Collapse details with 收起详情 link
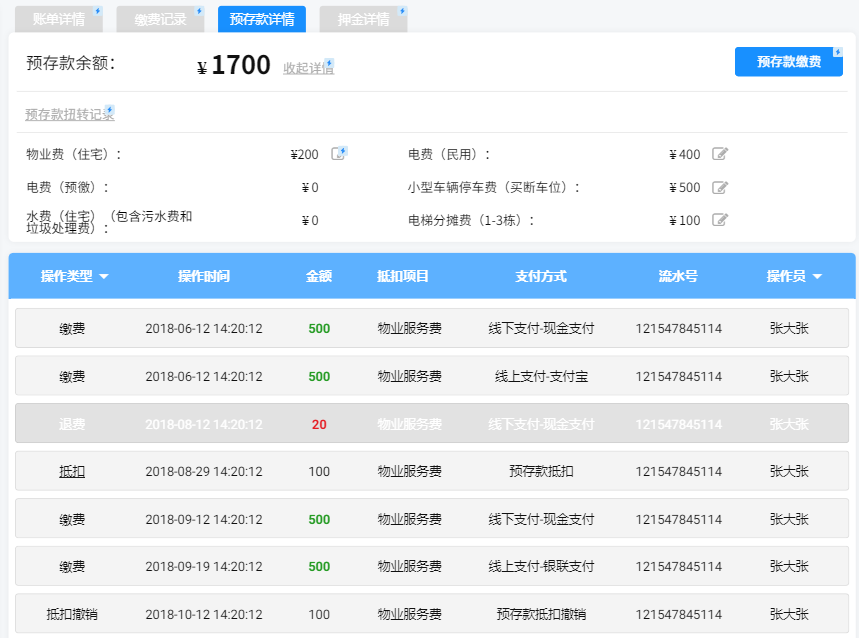859x638 pixels. click(307, 68)
